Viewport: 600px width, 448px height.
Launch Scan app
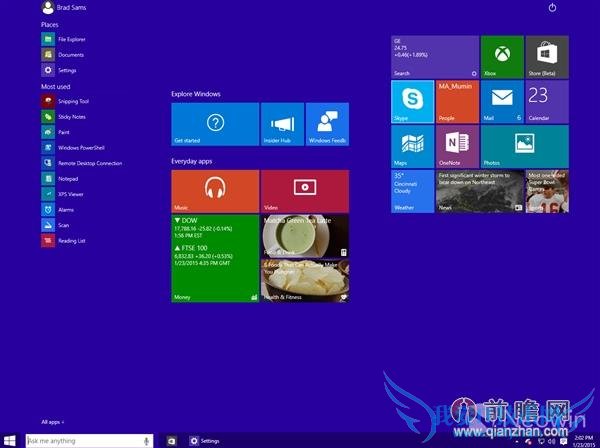pyautogui.click(x=55, y=225)
